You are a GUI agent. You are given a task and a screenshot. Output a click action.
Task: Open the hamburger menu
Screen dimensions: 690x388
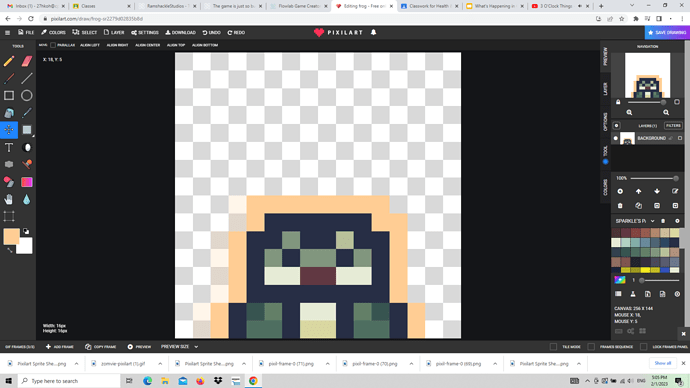7,33
